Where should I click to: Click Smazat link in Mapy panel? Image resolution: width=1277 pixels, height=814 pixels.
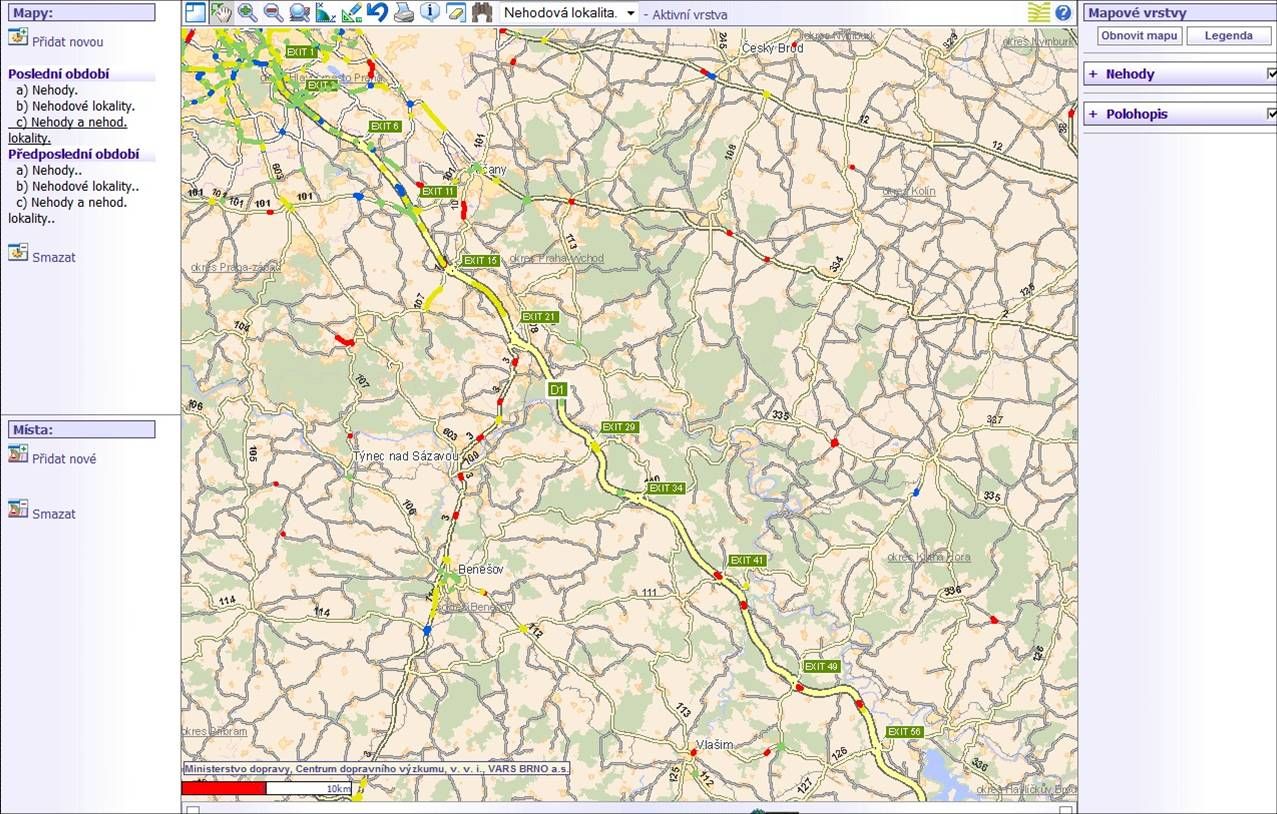pyautogui.click(x=54, y=257)
